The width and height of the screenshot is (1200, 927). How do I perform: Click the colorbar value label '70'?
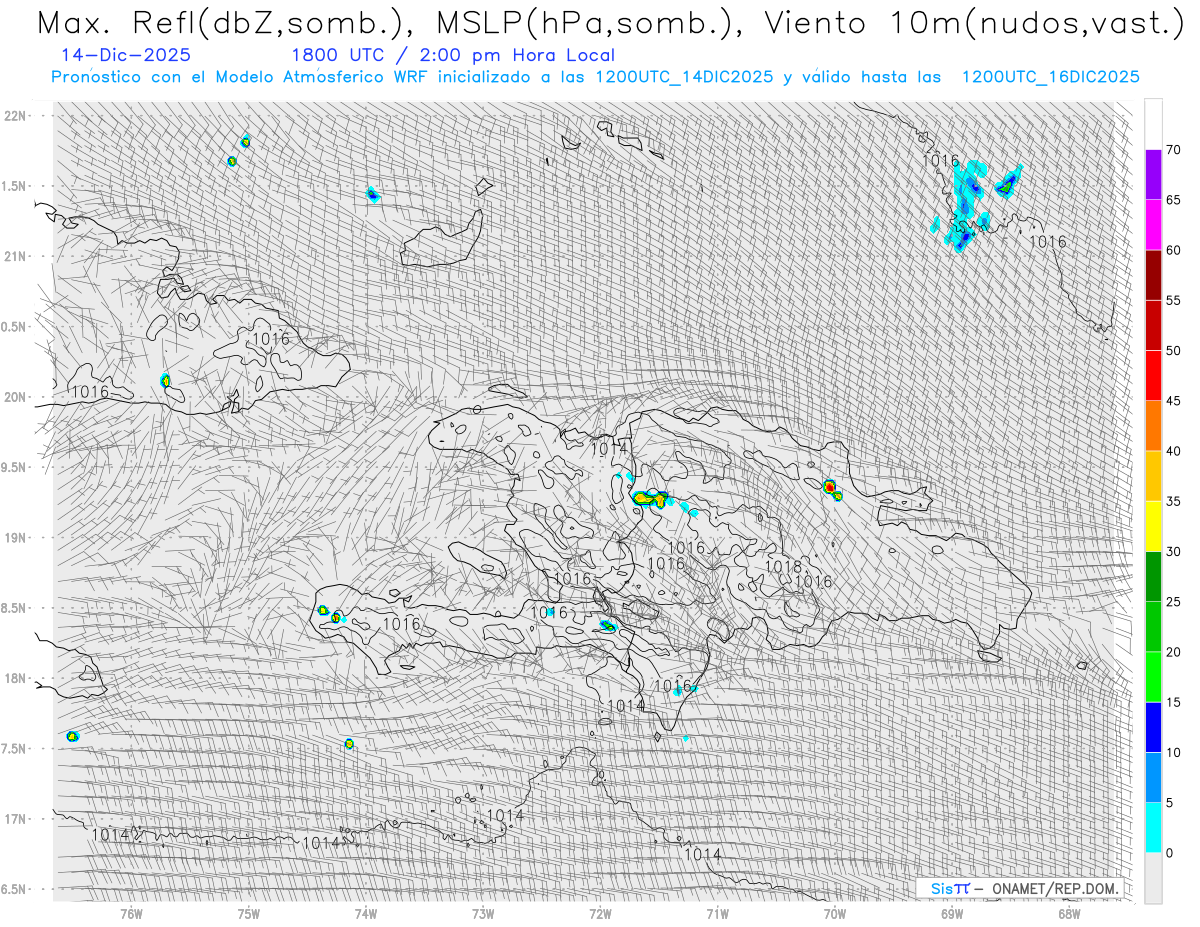coord(1173,150)
